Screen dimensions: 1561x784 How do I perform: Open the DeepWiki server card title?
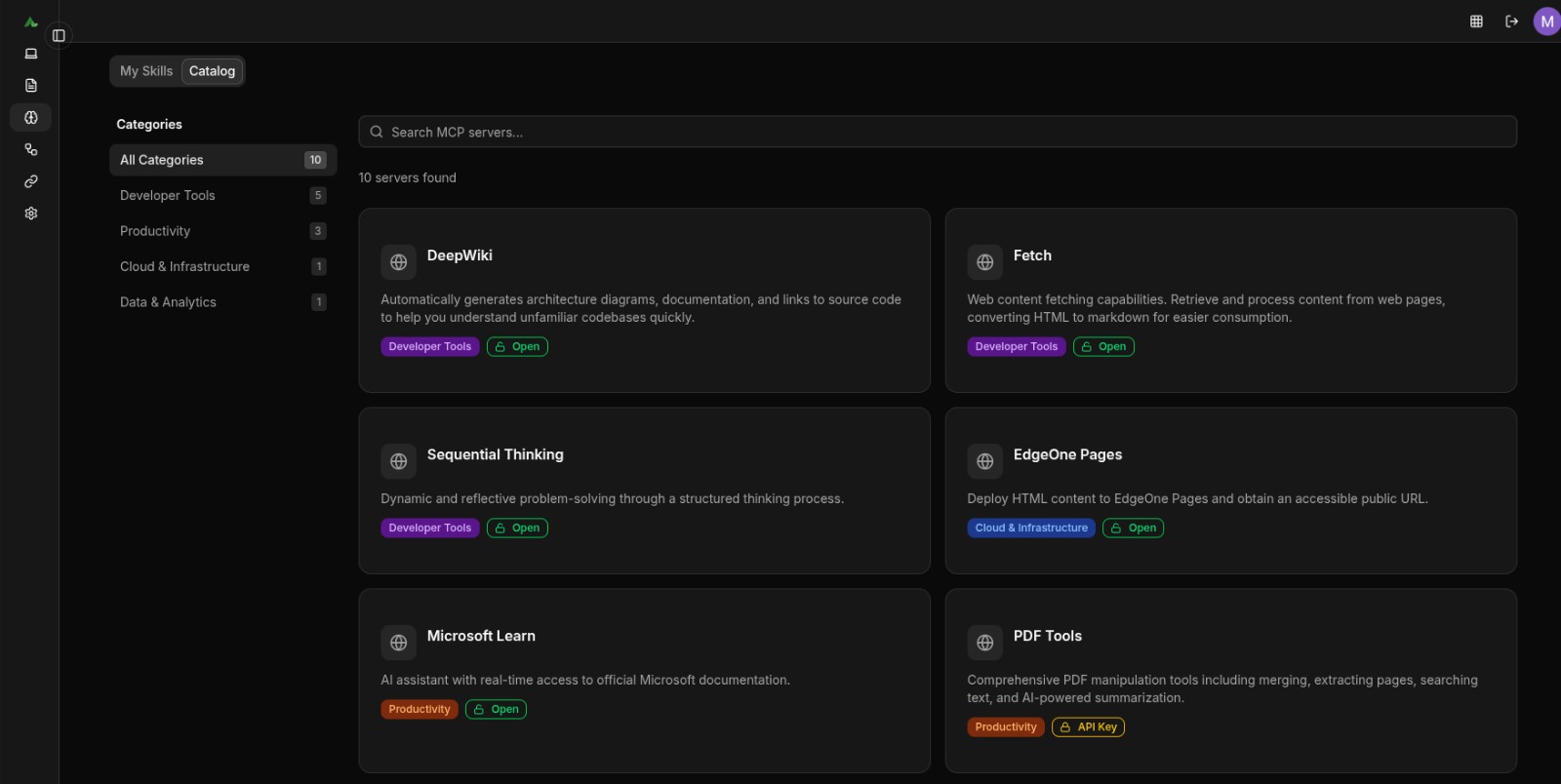point(460,255)
